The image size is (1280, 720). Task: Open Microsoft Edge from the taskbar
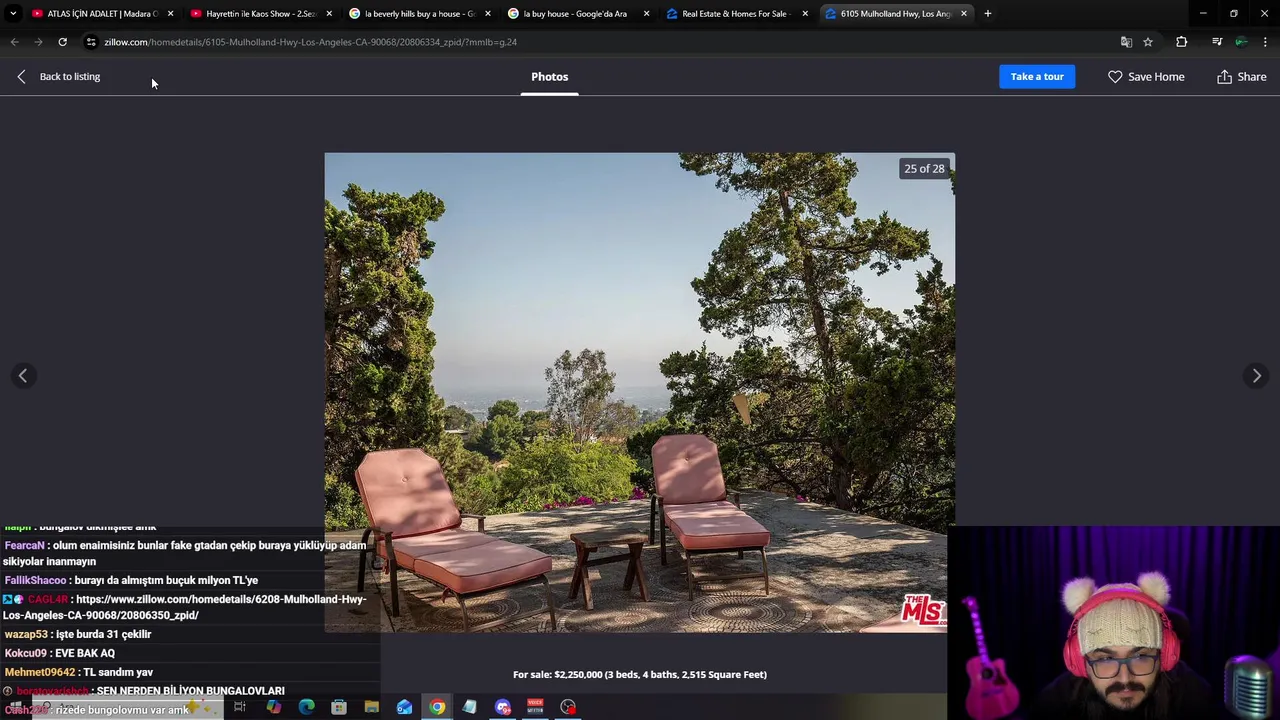(x=306, y=707)
